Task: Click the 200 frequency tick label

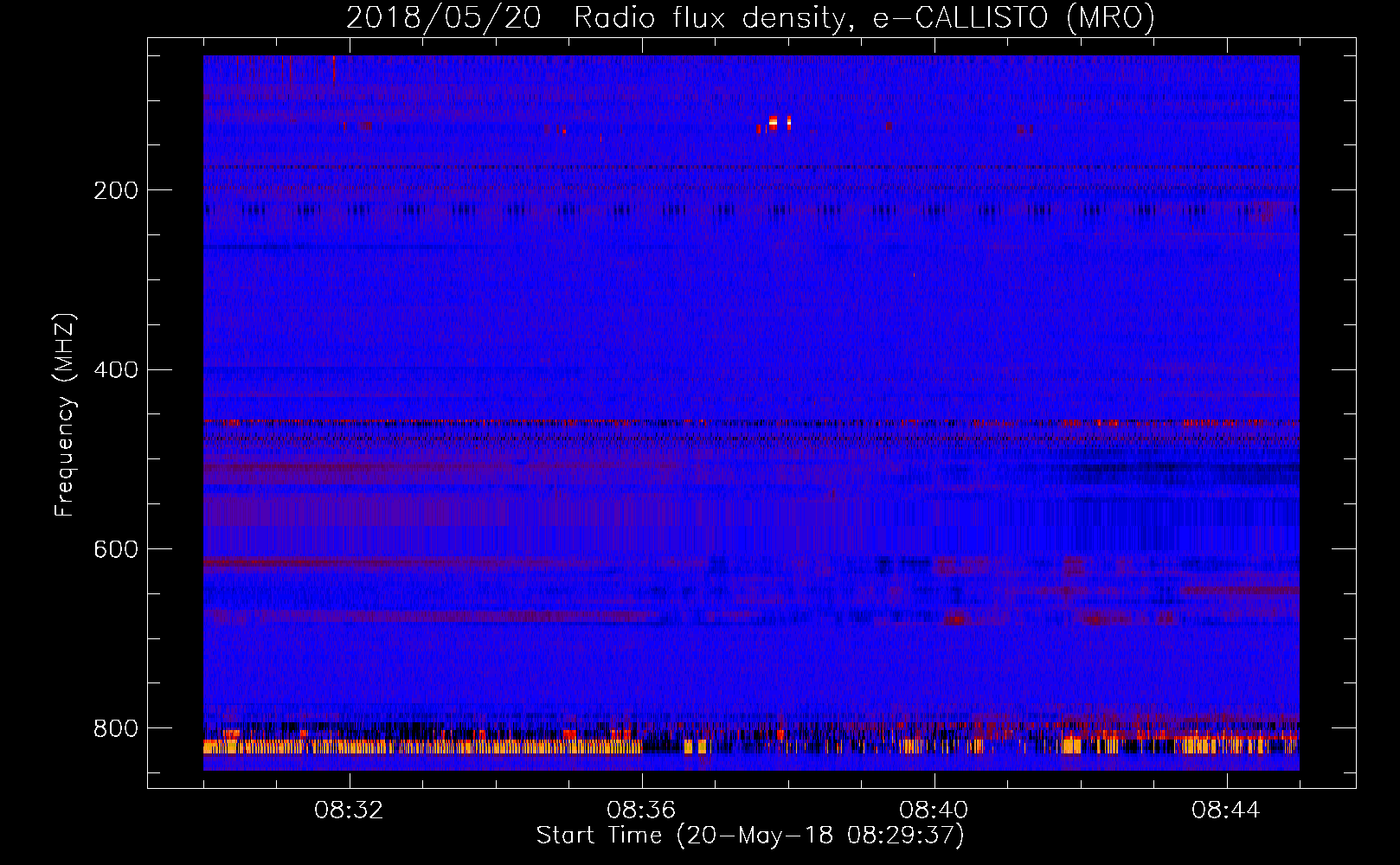Action: (x=116, y=190)
